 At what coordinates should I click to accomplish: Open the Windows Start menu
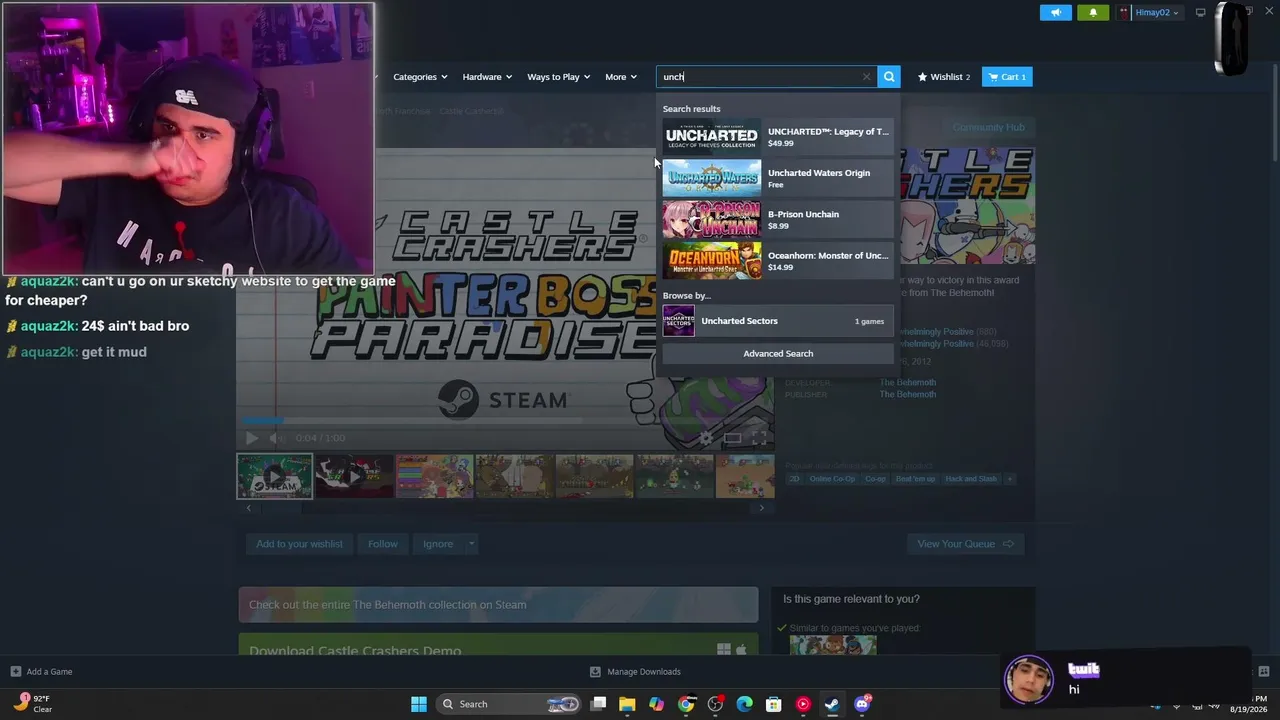419,704
